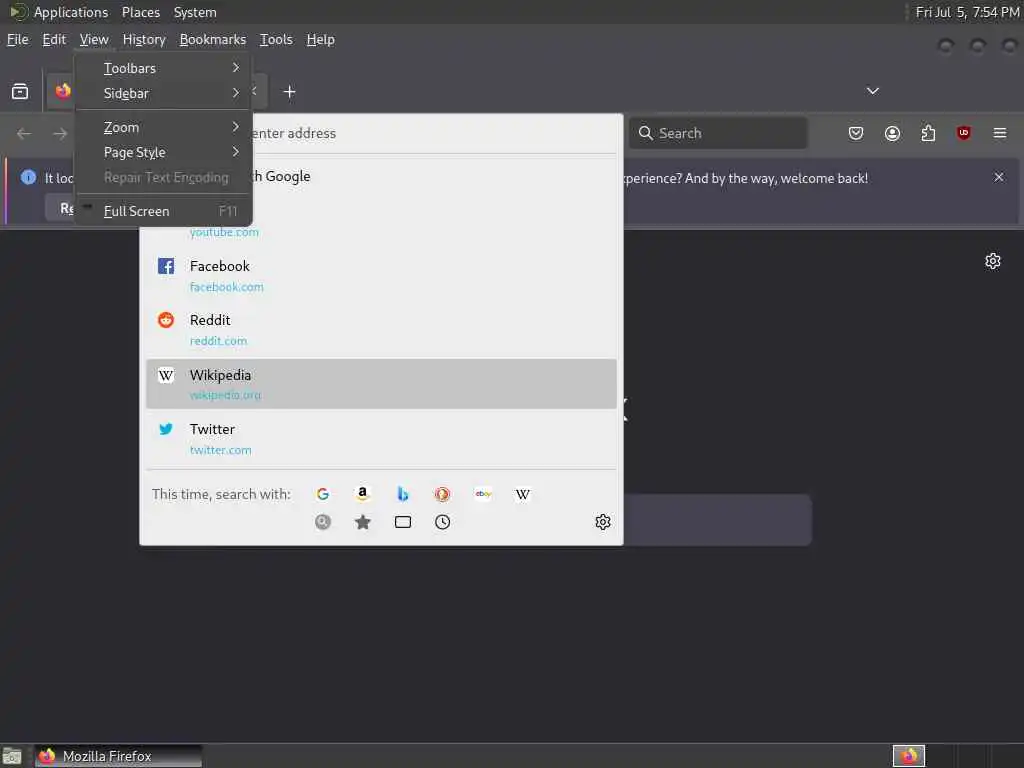Open the Toolbars submenu

click(163, 68)
